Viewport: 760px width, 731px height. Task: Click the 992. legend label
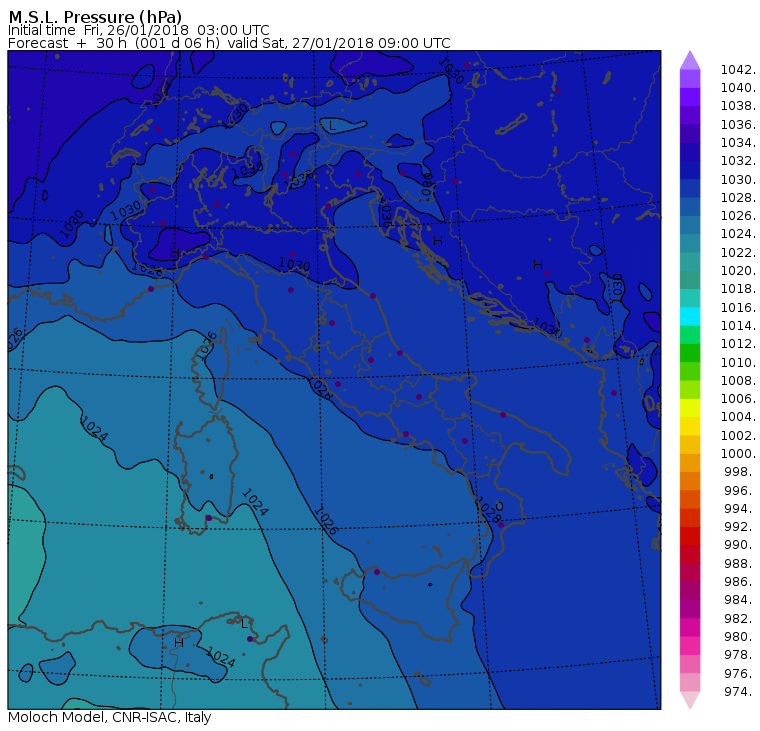tap(740, 527)
